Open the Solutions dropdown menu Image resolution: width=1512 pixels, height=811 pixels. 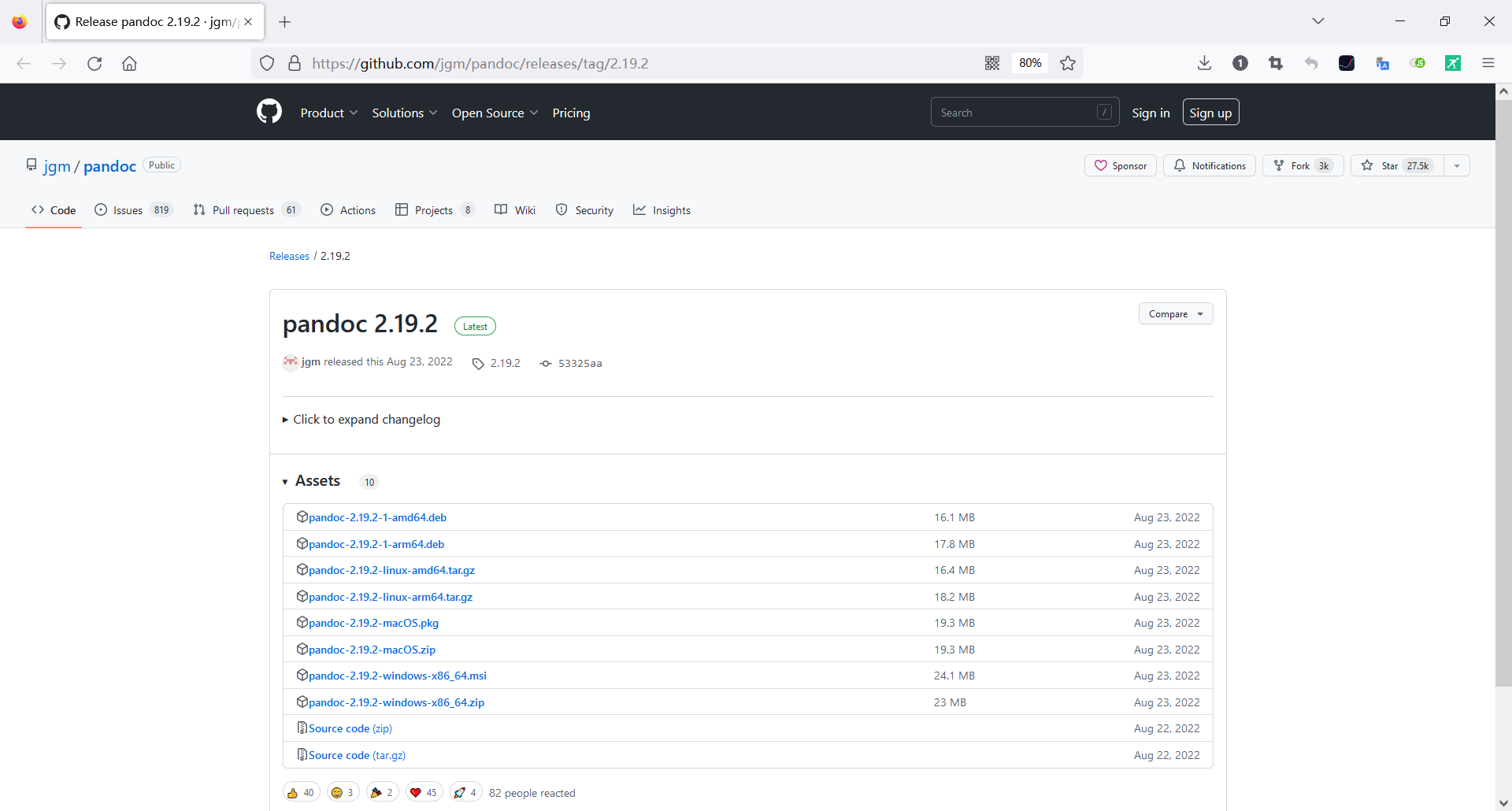coord(405,113)
